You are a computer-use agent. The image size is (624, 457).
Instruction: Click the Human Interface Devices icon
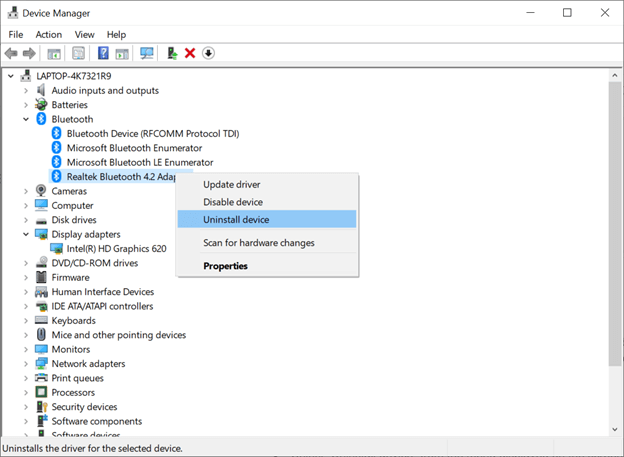(41, 292)
